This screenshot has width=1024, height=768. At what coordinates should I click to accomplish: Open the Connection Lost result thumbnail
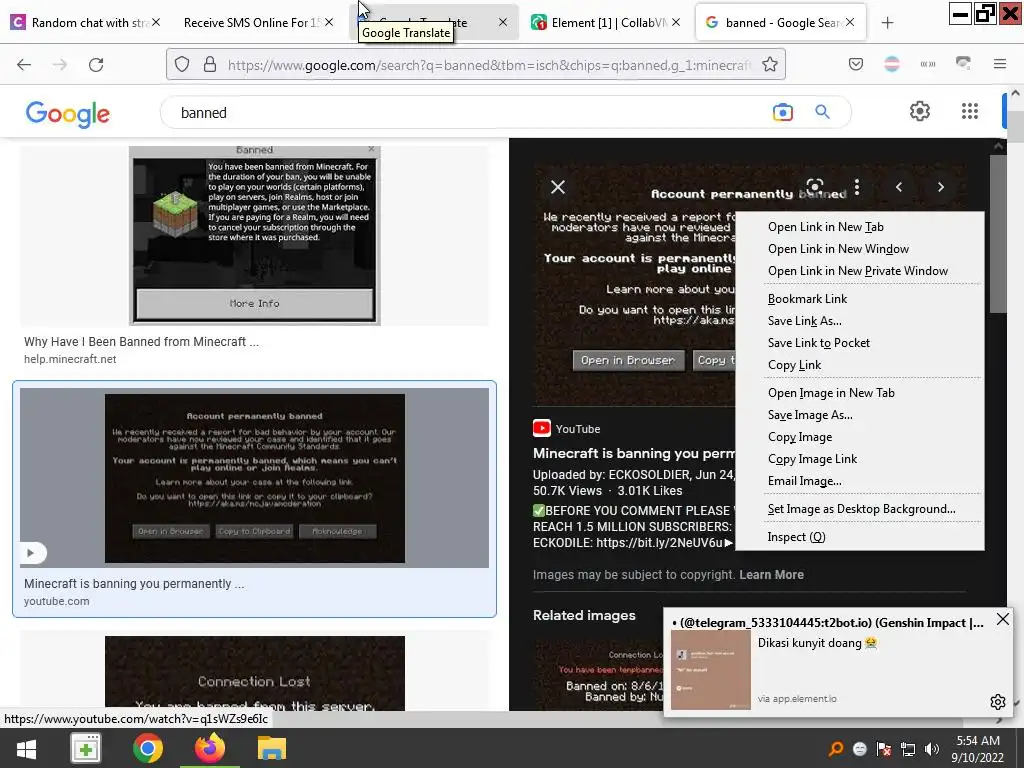[x=255, y=673]
